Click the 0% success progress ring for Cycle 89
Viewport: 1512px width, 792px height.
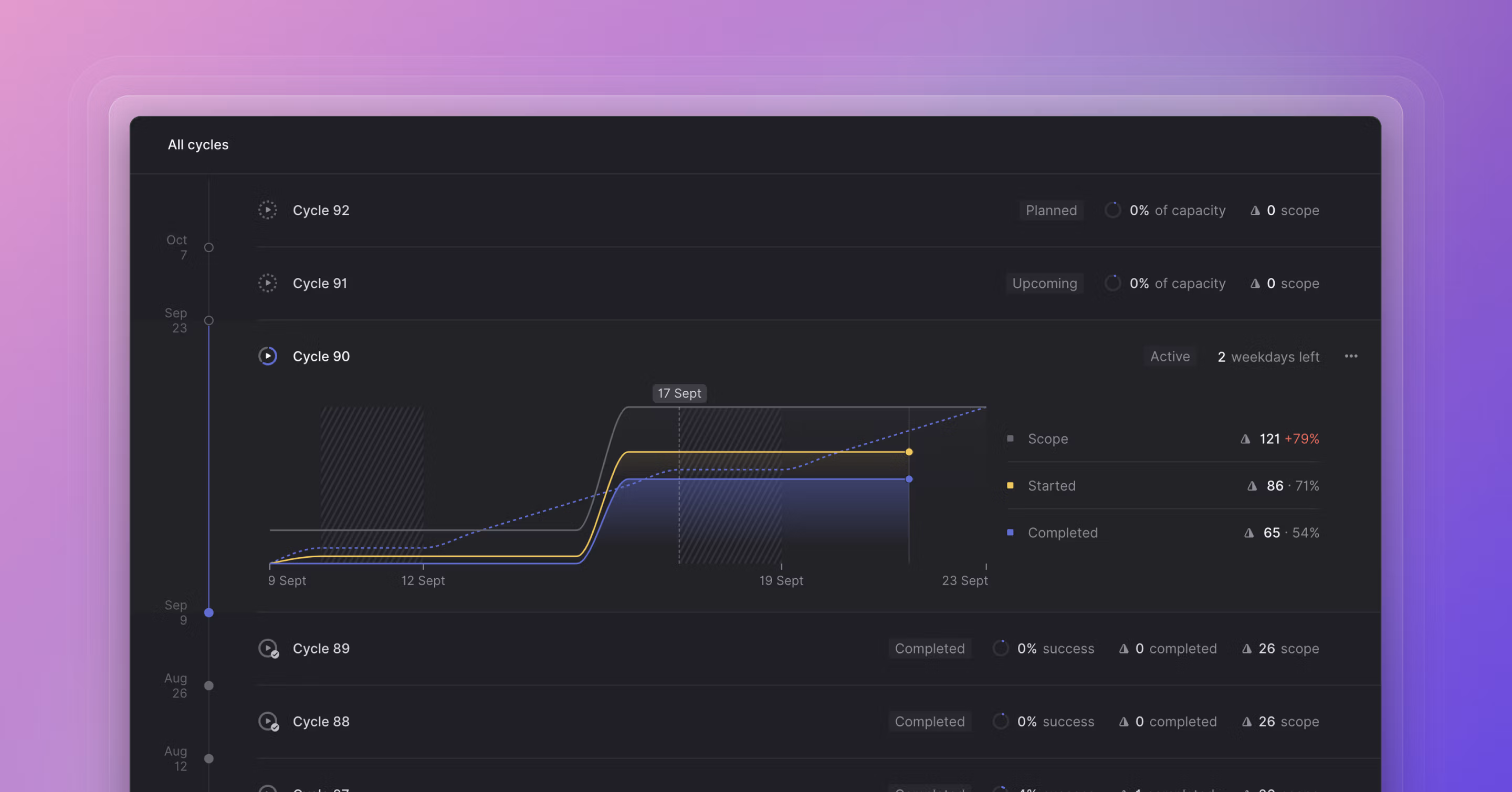(1000, 648)
